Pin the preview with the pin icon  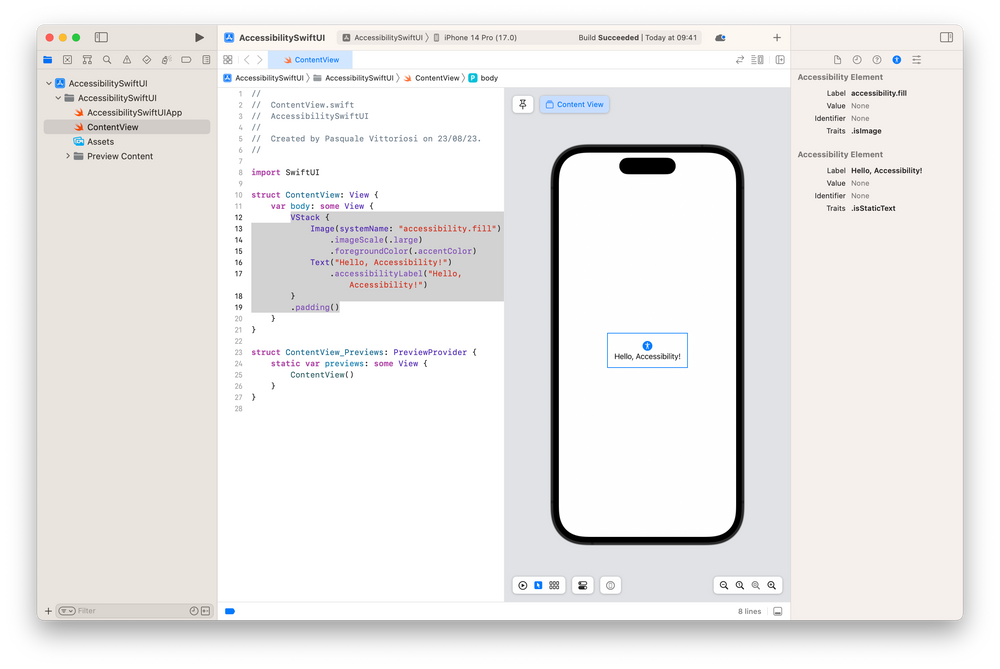[522, 104]
